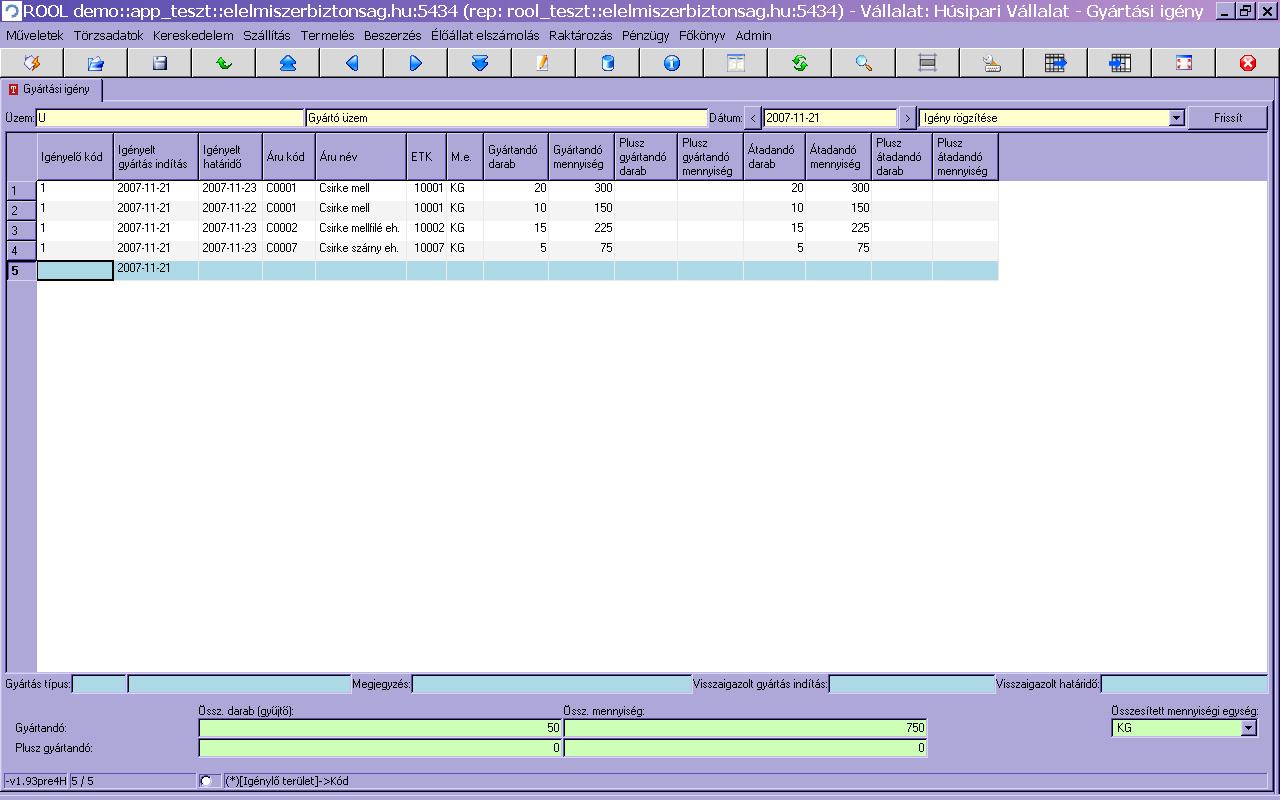Step date forward with the right arrow
This screenshot has width=1280, height=800.
tap(907, 118)
